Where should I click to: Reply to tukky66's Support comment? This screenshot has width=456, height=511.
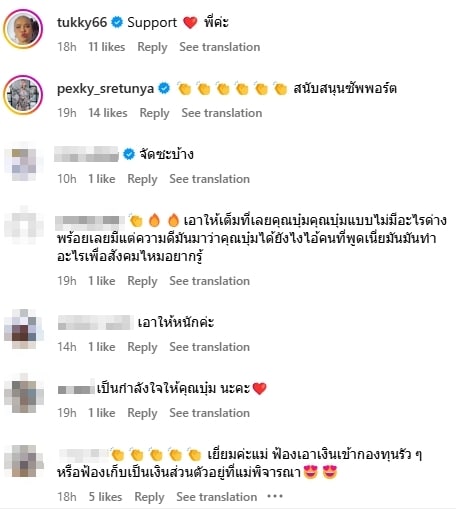152,47
